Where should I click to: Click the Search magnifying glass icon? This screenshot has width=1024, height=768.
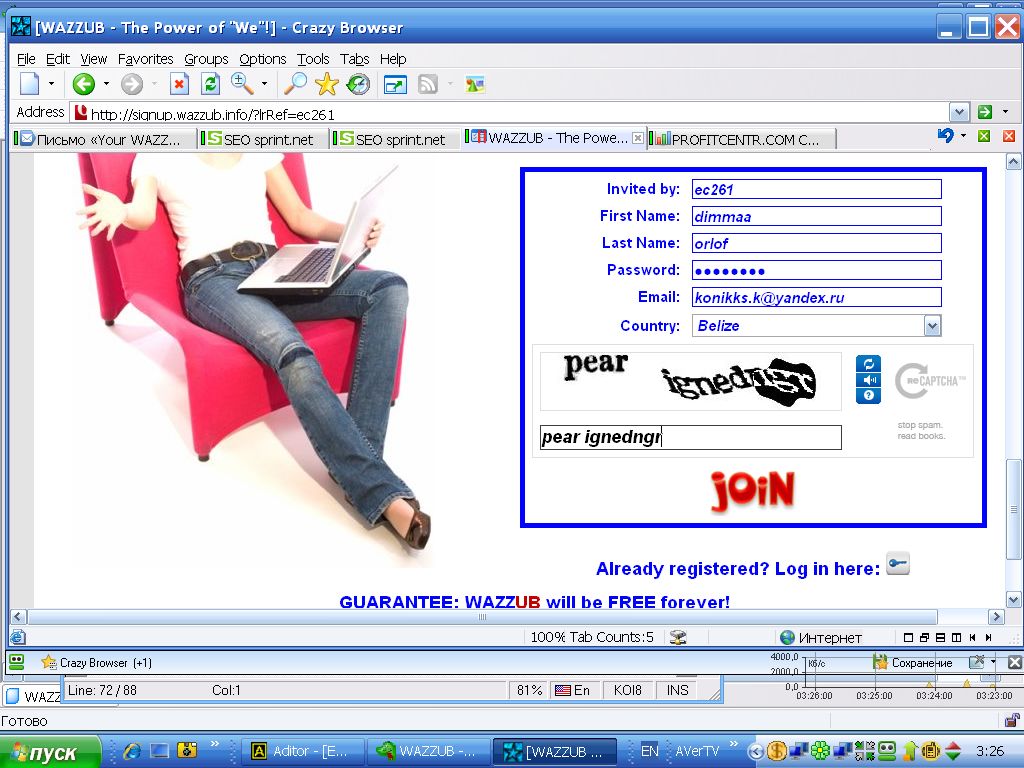pyautogui.click(x=295, y=84)
